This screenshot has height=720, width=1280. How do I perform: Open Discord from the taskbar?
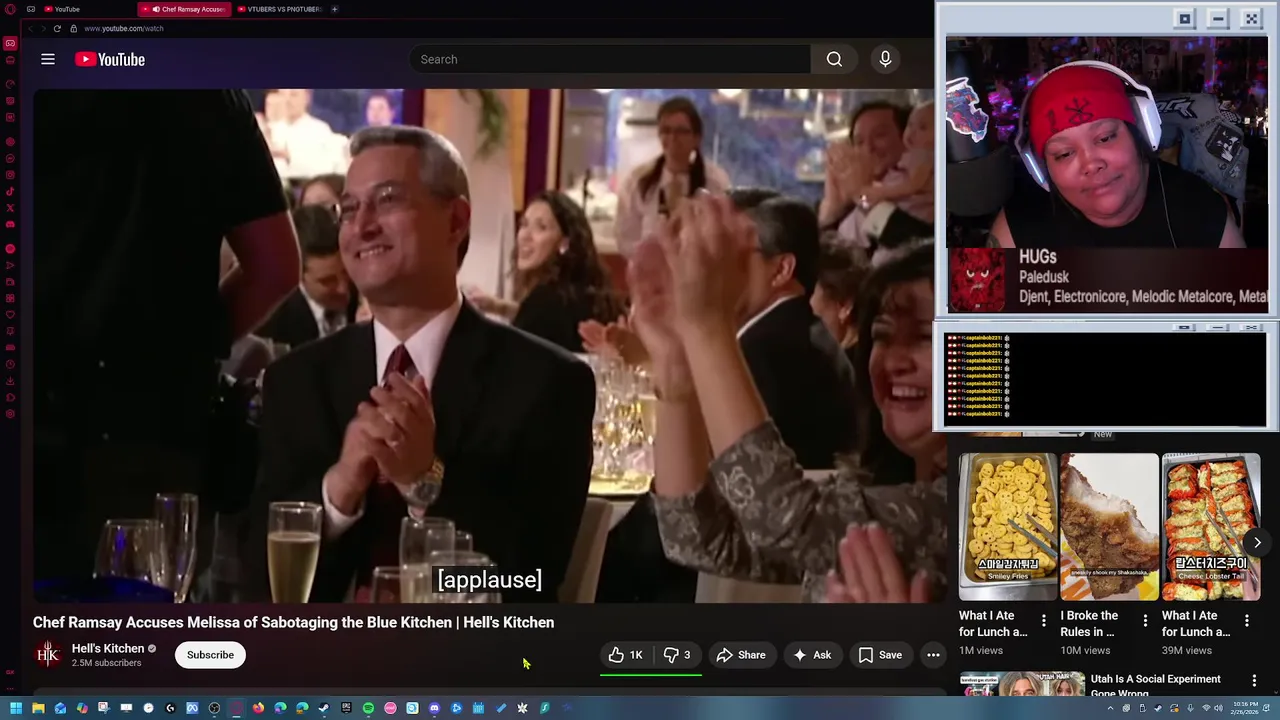434,708
